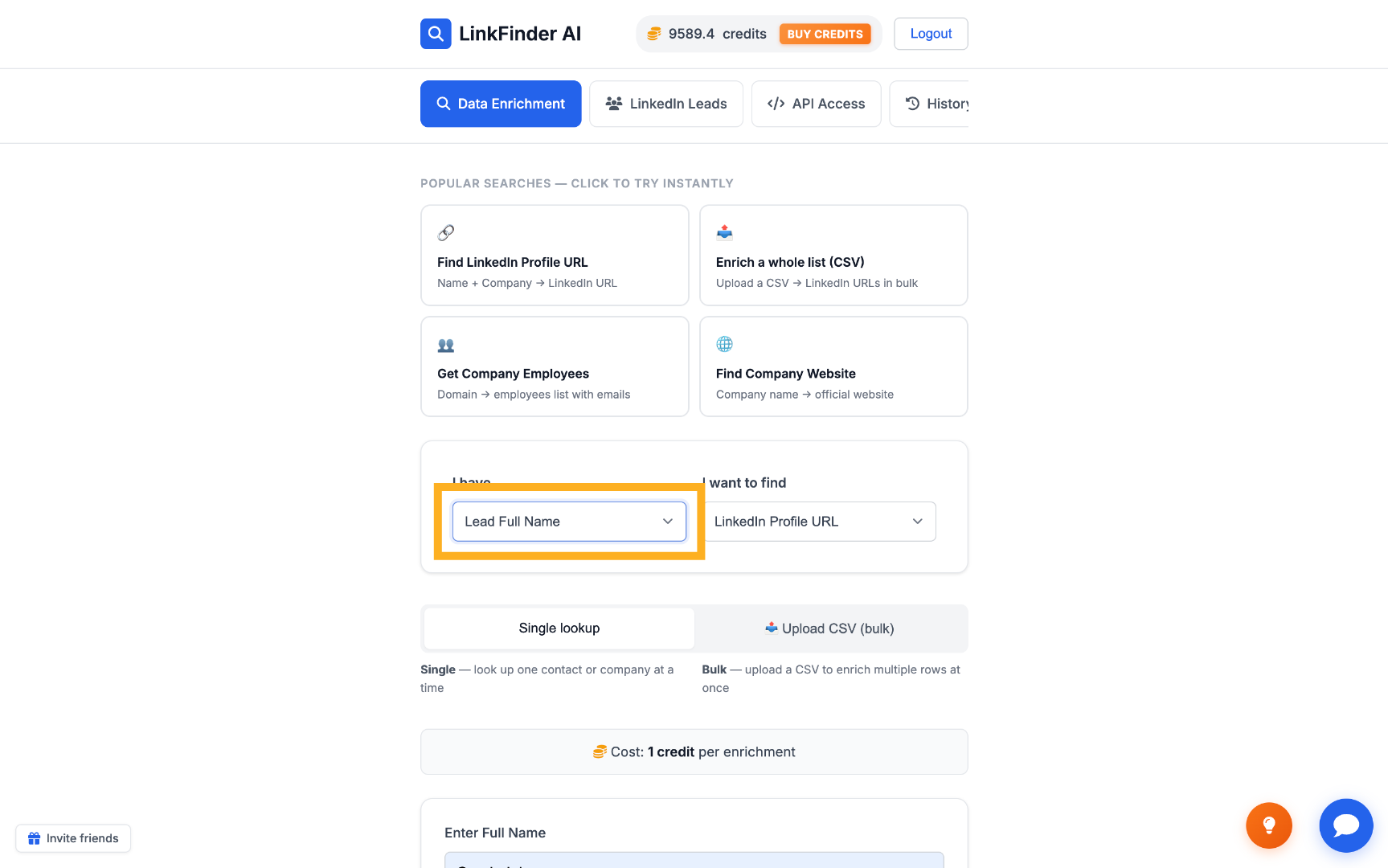1388x868 pixels.
Task: Click the Bulk upload description text
Action: click(831, 678)
